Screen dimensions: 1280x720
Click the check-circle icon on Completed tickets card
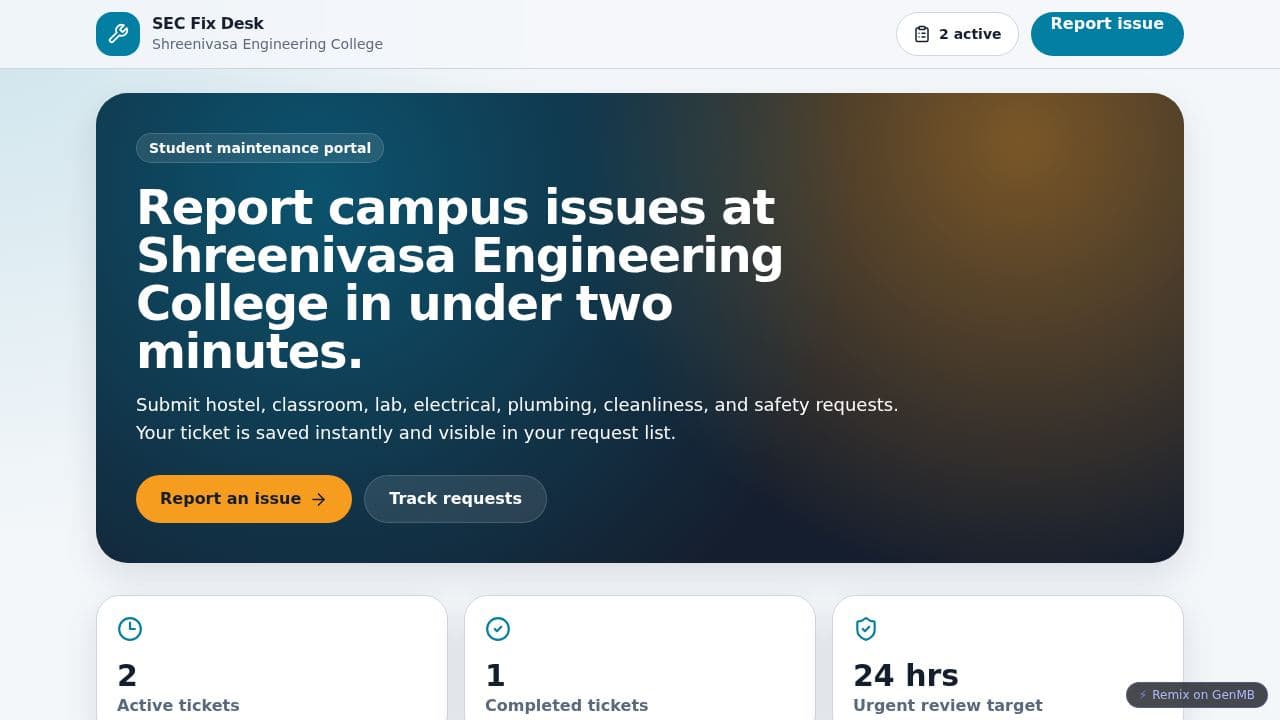click(x=498, y=629)
